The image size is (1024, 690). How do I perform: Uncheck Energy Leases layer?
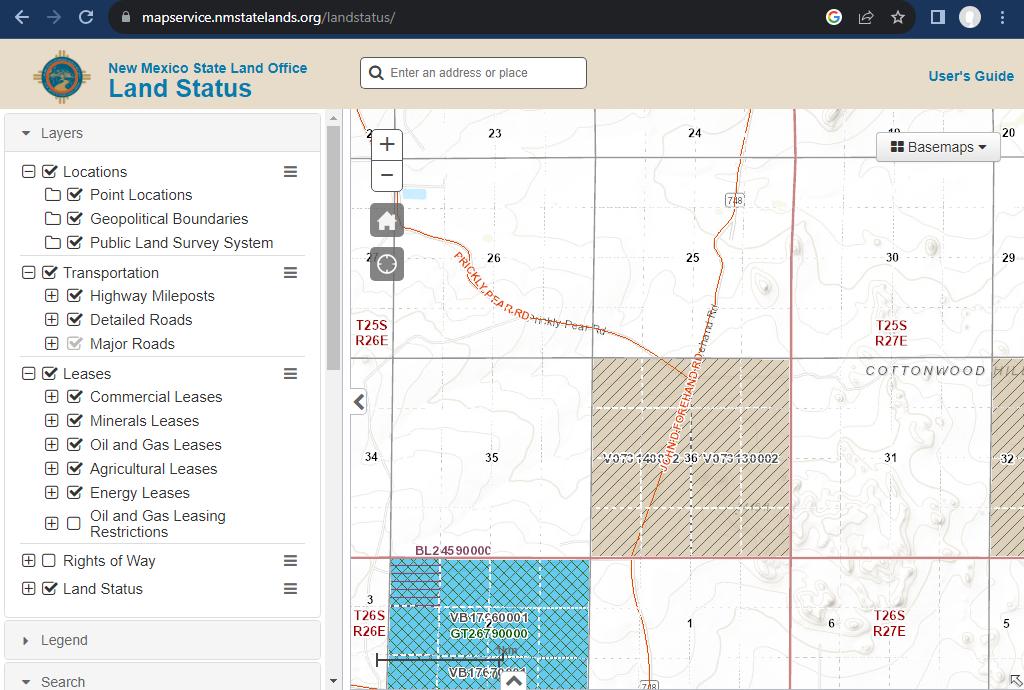click(74, 493)
